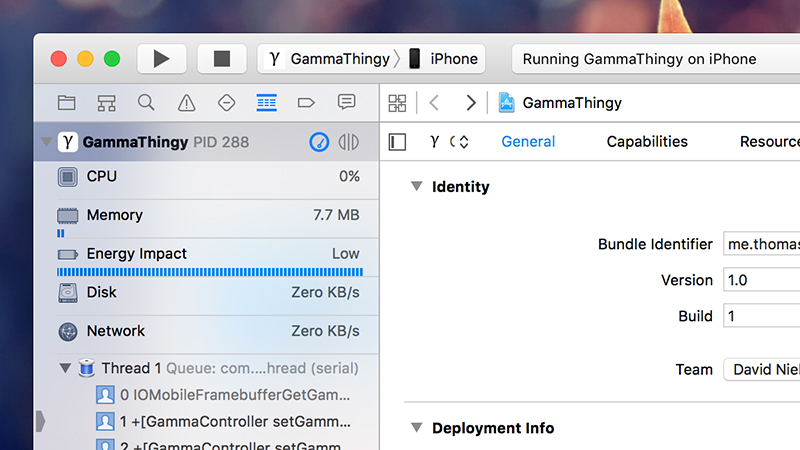Image resolution: width=800 pixels, height=450 pixels.
Task: Open the Report navigator speech bubble icon
Action: coord(346,102)
